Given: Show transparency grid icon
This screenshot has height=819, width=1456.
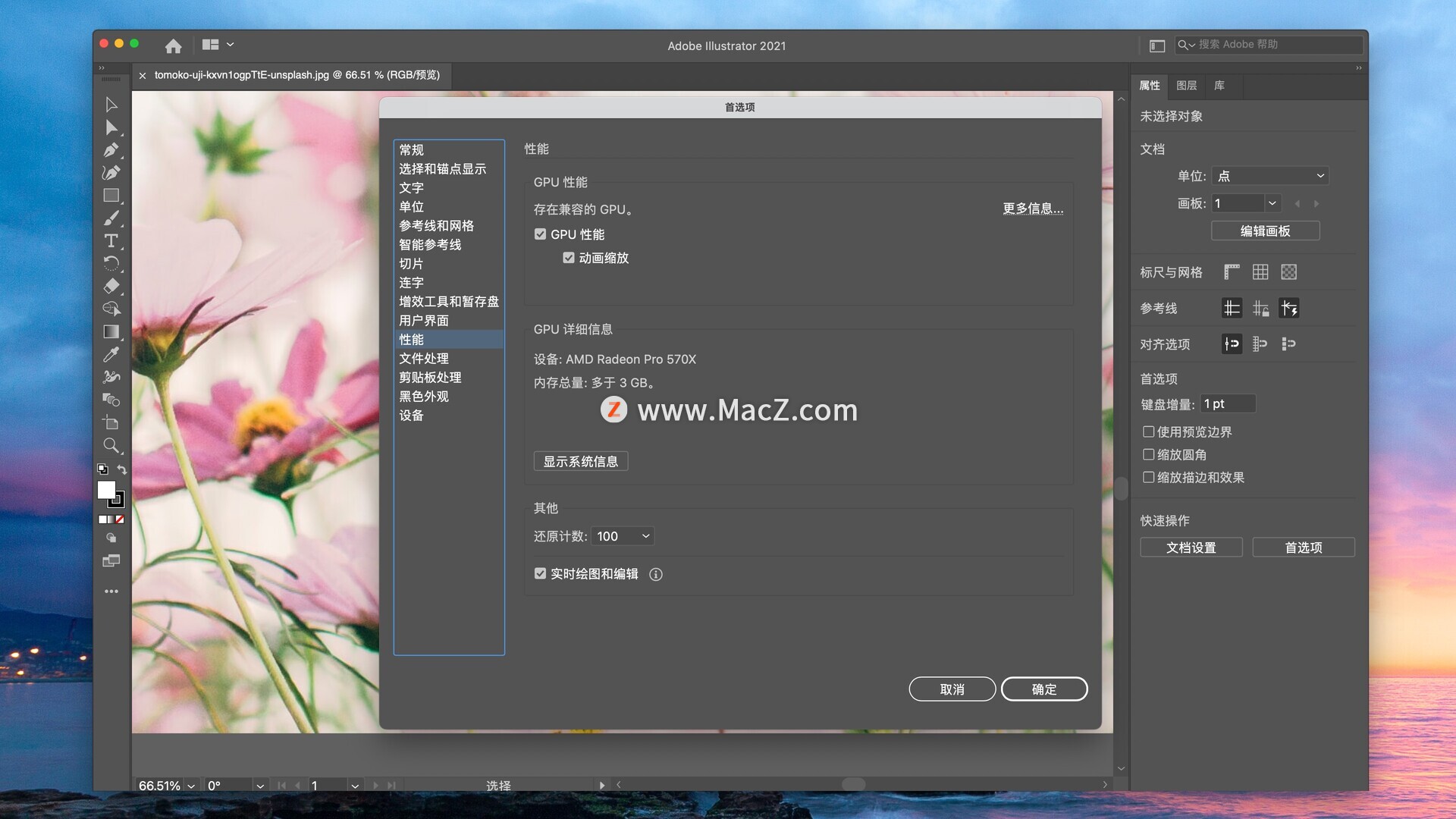Looking at the screenshot, I should pyautogui.click(x=1289, y=271).
